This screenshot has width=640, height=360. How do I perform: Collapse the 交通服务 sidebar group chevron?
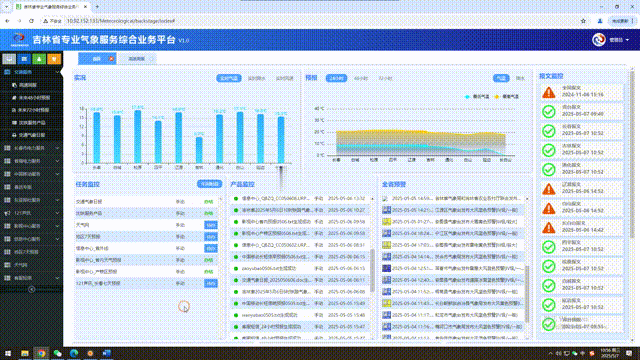pos(57,72)
